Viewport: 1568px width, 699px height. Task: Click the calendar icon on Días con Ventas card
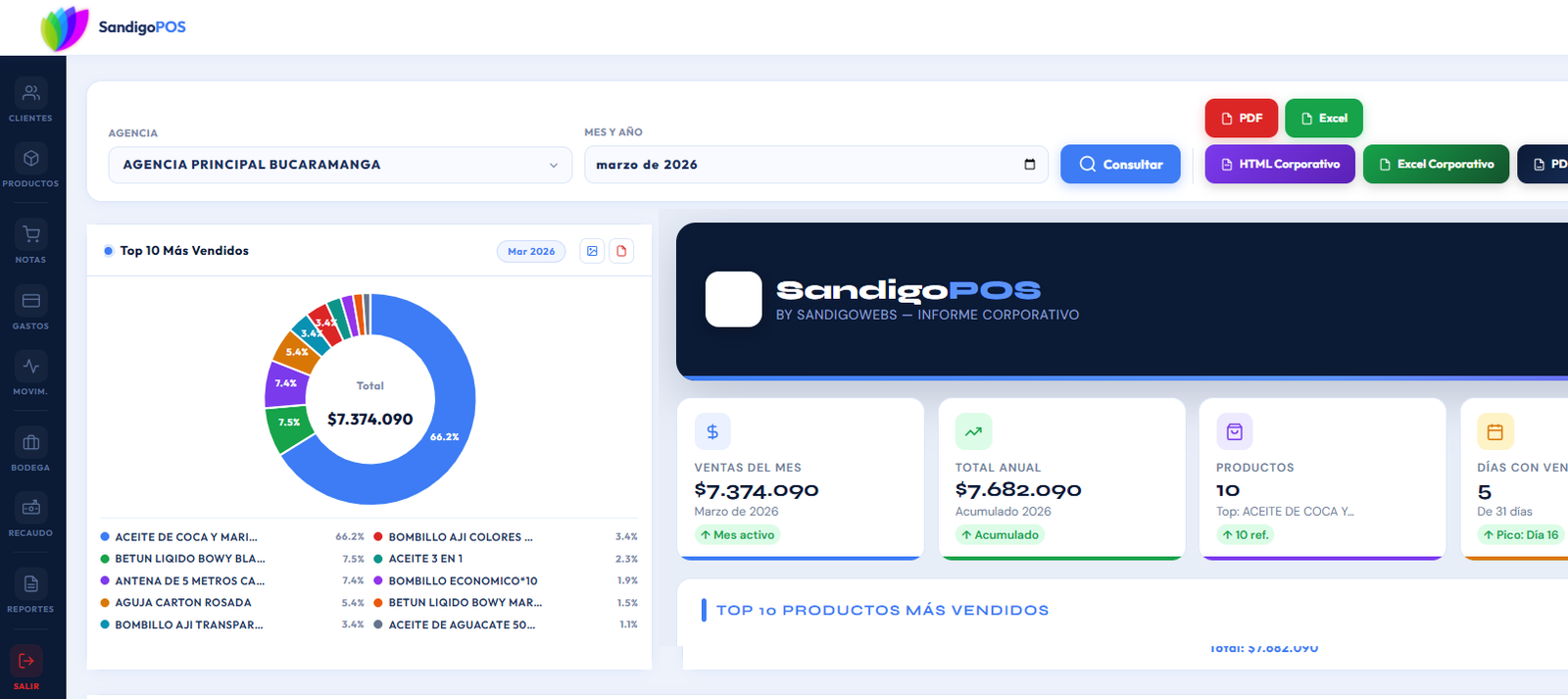tap(1495, 431)
